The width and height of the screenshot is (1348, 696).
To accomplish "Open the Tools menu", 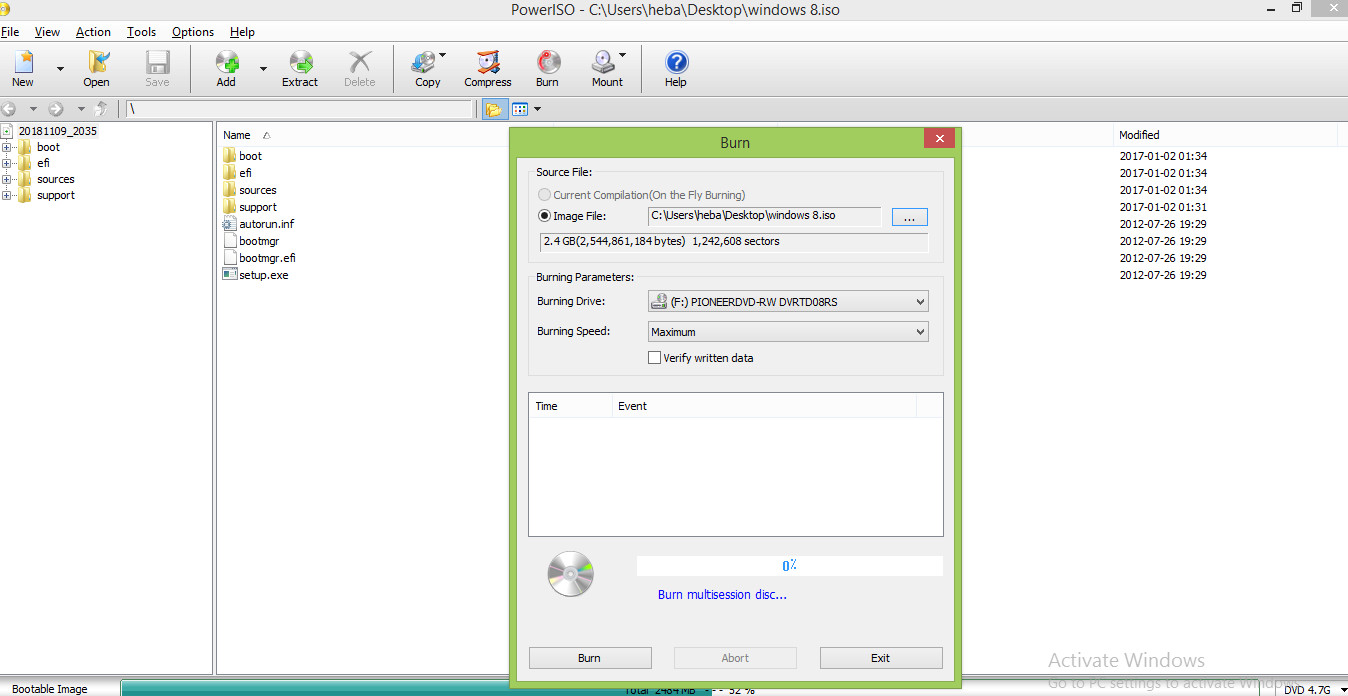I will pos(141,32).
